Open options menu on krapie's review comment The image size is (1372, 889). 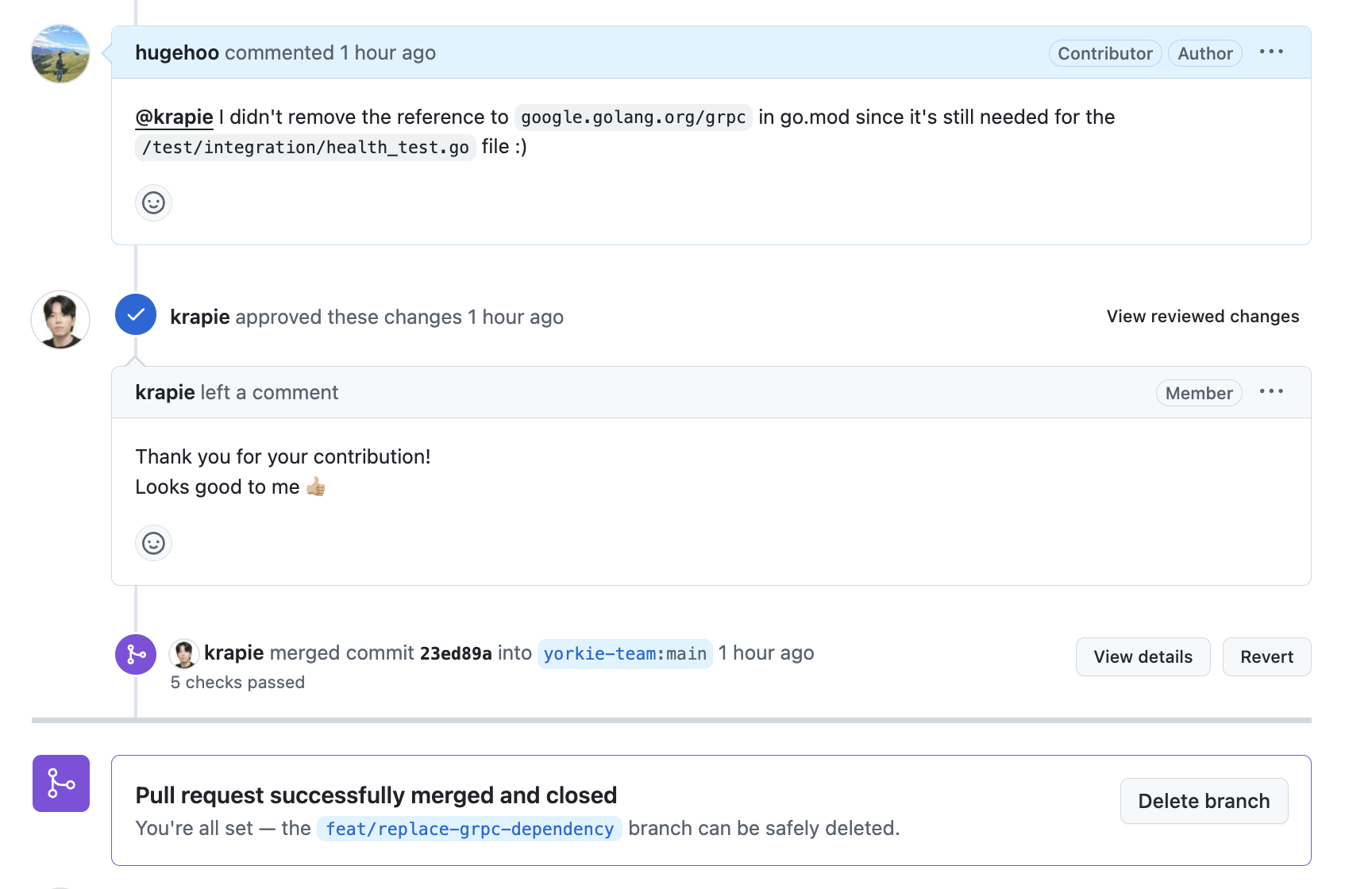[x=1271, y=392]
